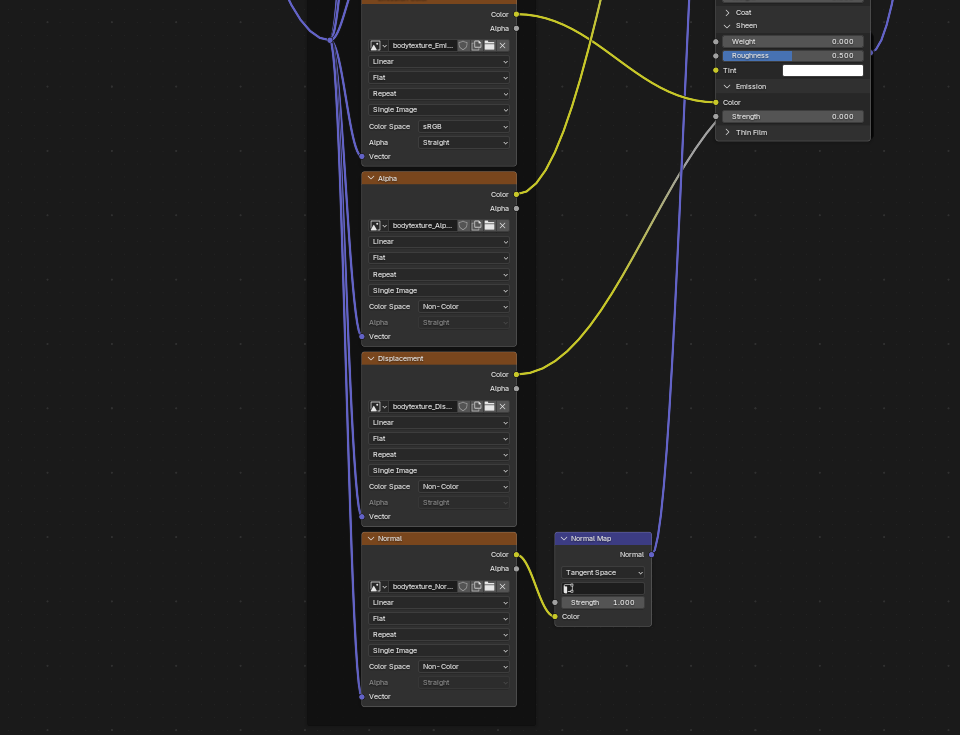Open Non-Color color space dropdown in Normal node

point(464,666)
